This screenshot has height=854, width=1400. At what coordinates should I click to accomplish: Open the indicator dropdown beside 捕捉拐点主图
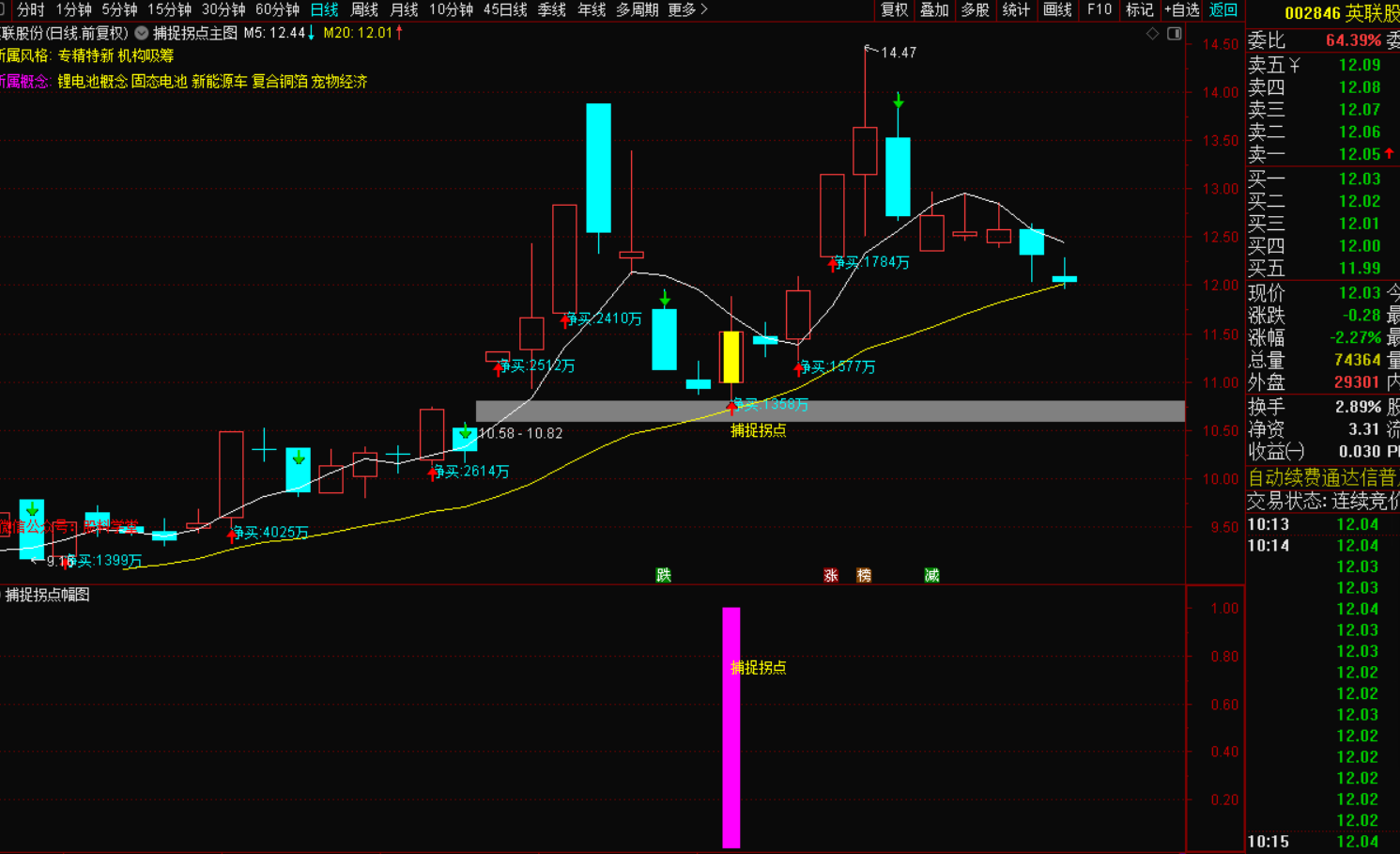[x=142, y=33]
